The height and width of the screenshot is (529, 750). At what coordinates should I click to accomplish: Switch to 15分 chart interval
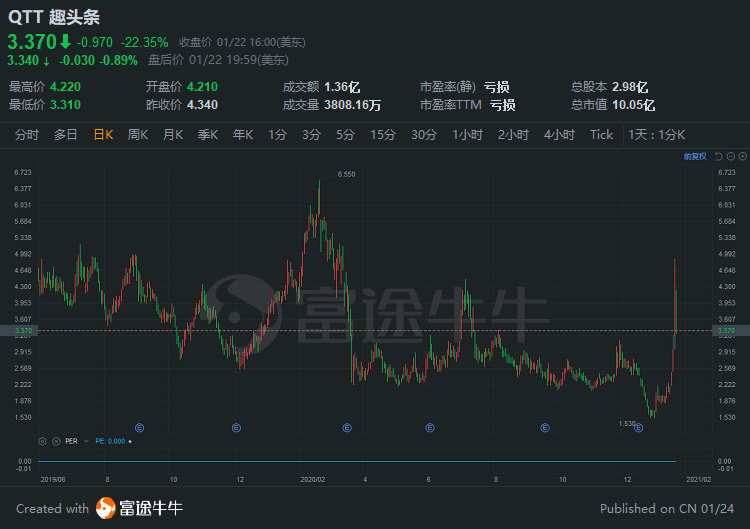tap(383, 135)
